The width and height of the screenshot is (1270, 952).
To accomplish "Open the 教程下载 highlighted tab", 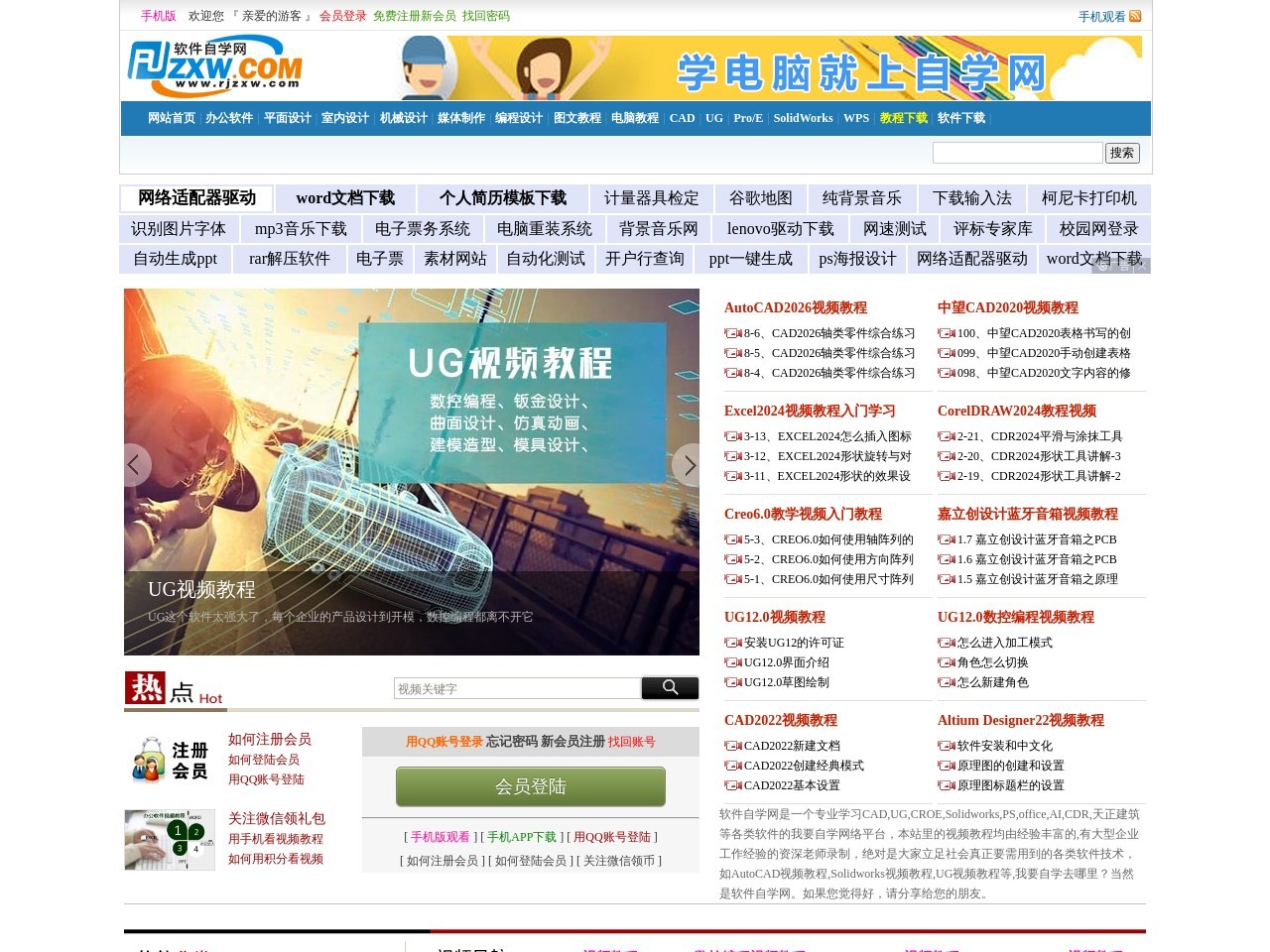I will coord(903,118).
